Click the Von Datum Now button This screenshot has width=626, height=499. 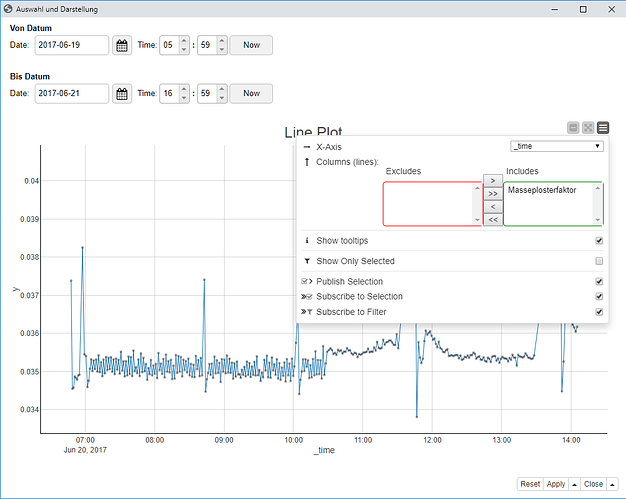pos(251,45)
